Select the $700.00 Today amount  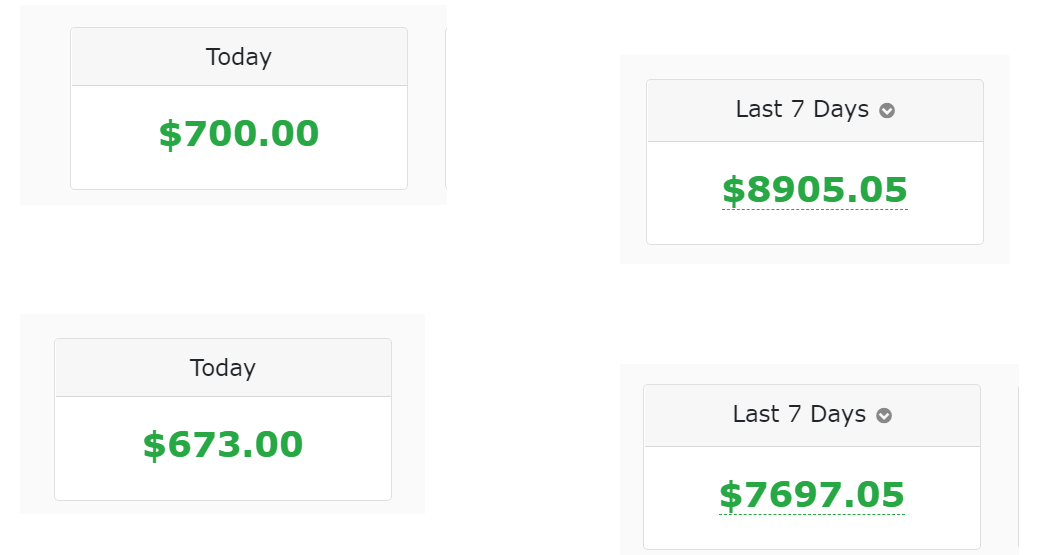coord(239,133)
